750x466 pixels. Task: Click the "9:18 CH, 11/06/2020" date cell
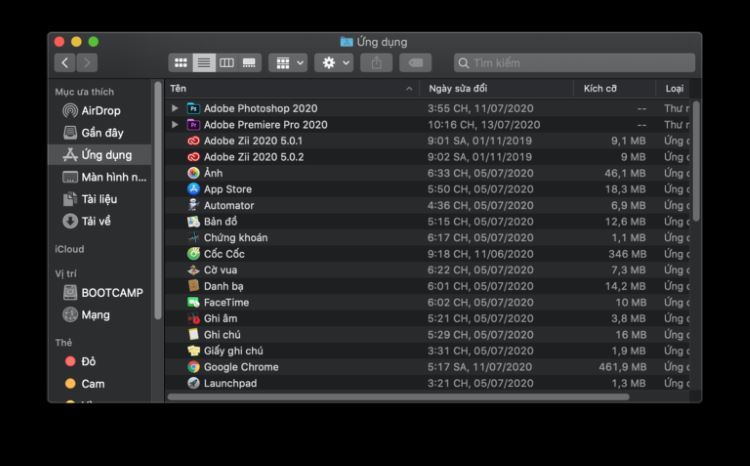(x=480, y=254)
